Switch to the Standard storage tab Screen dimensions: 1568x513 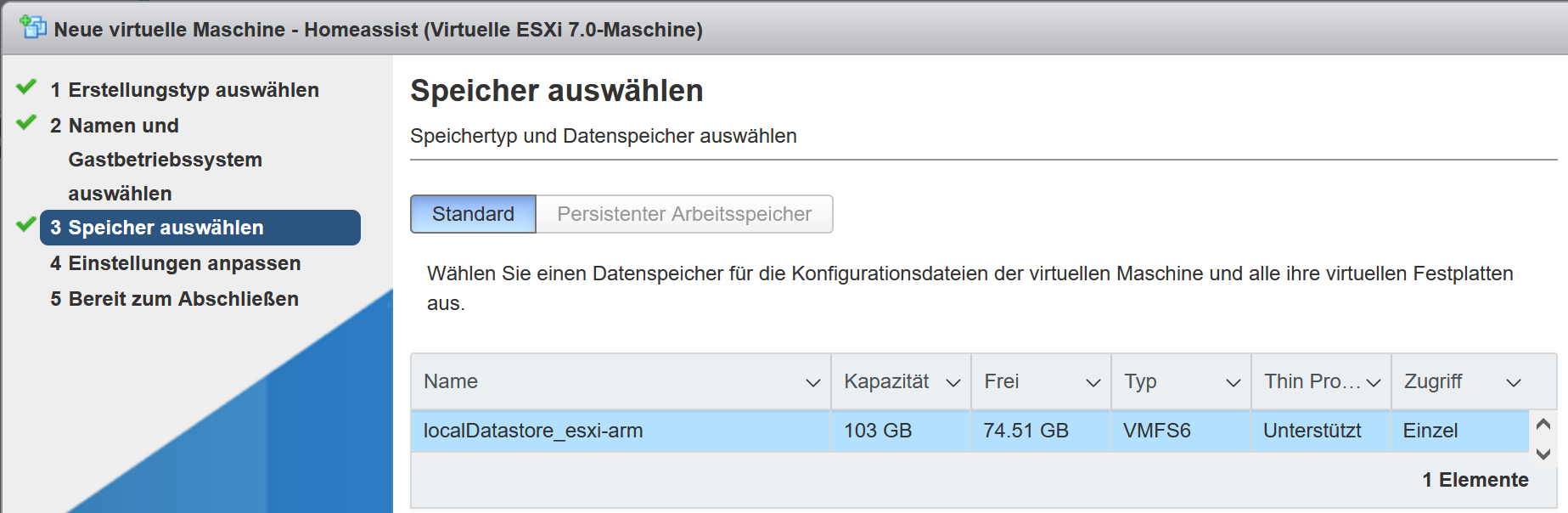click(x=473, y=214)
